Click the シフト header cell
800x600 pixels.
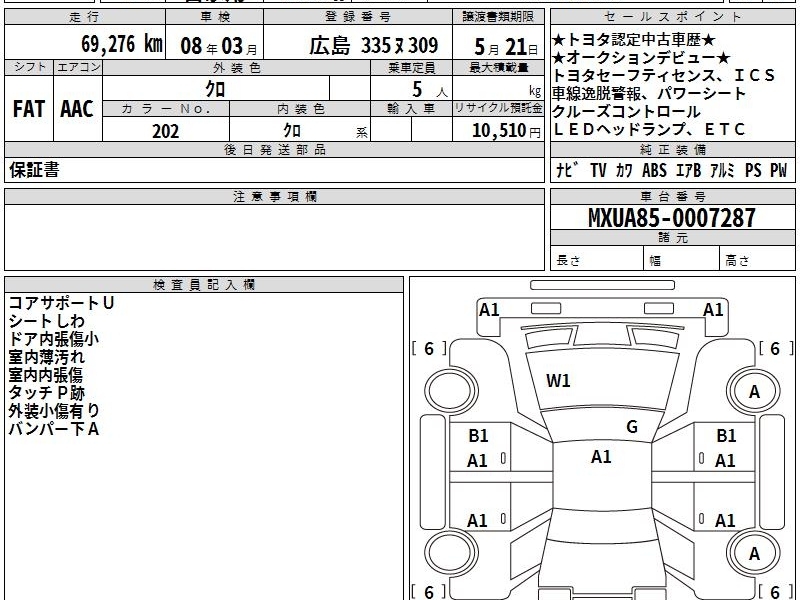click(29, 68)
